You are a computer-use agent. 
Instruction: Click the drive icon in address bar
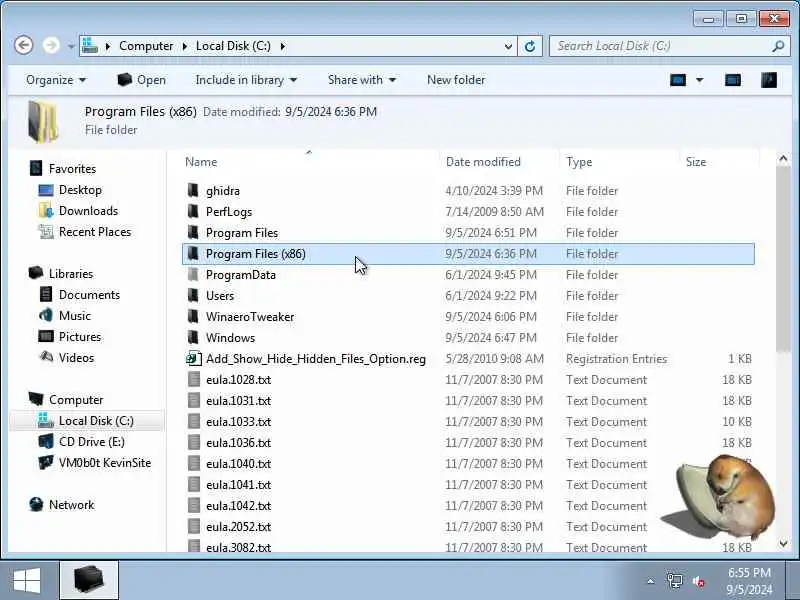pos(90,45)
